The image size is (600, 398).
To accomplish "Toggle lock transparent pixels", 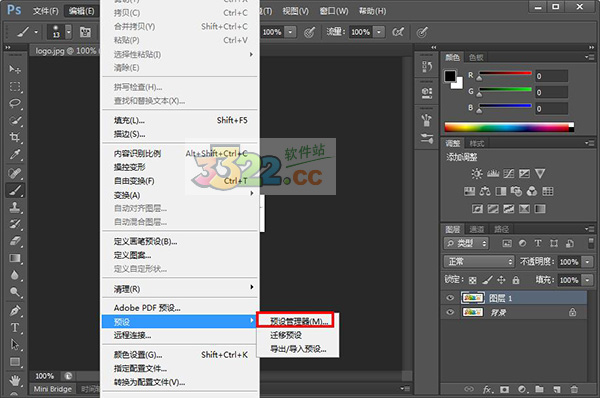I will 473,280.
